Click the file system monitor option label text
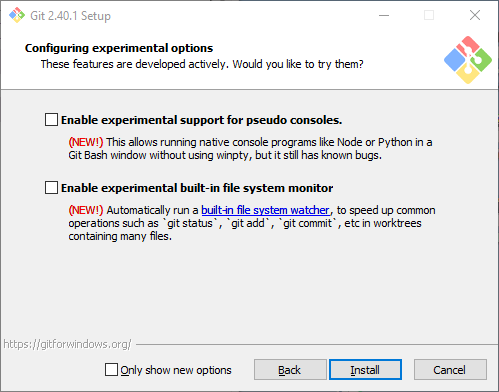The height and width of the screenshot is (392, 499). 197,188
